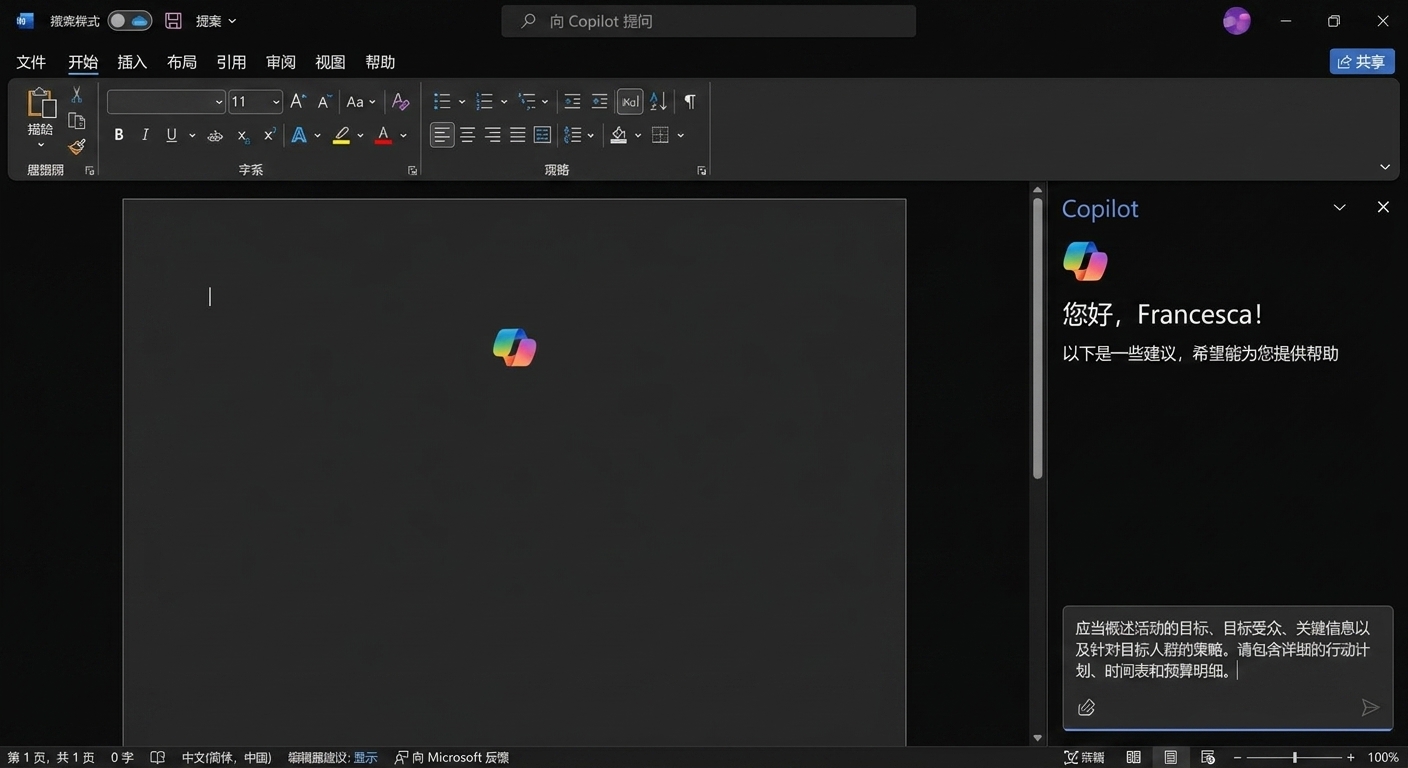Image resolution: width=1408 pixels, height=768 pixels.
Task: Switch to the 插入 ribbon tab
Action: pos(132,62)
